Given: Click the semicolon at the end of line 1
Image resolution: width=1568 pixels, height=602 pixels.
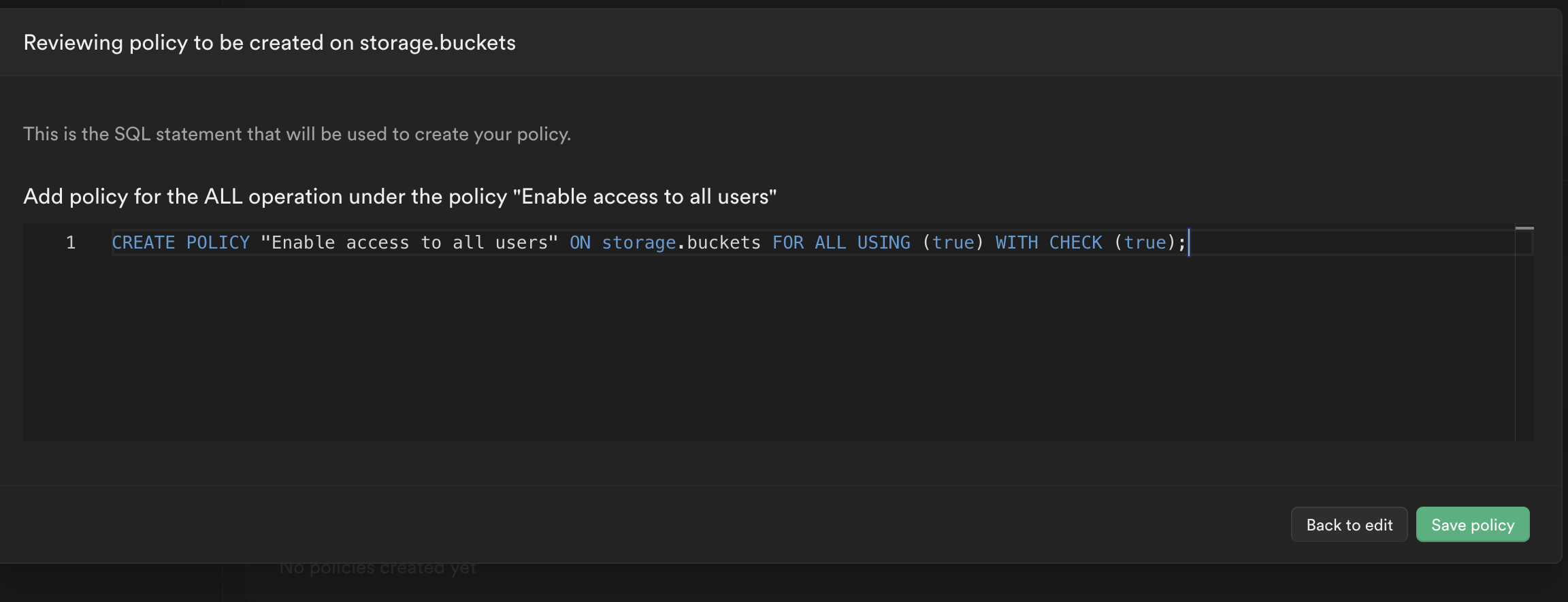Looking at the screenshot, I should click(x=1181, y=242).
